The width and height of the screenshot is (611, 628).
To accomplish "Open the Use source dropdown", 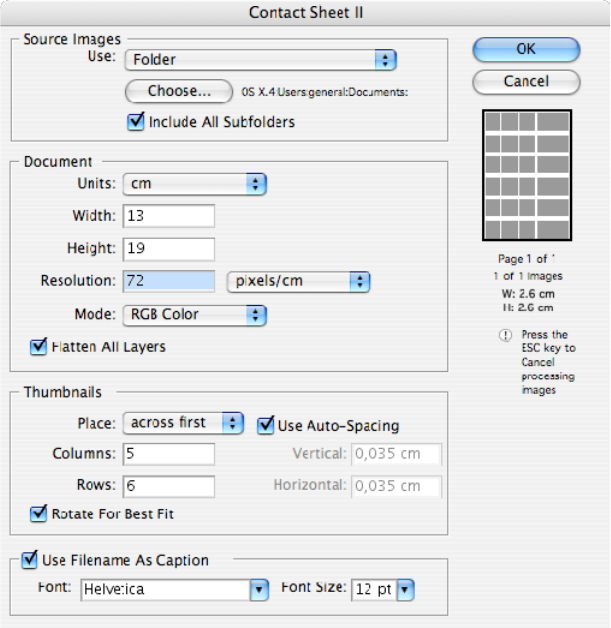I will point(260,60).
